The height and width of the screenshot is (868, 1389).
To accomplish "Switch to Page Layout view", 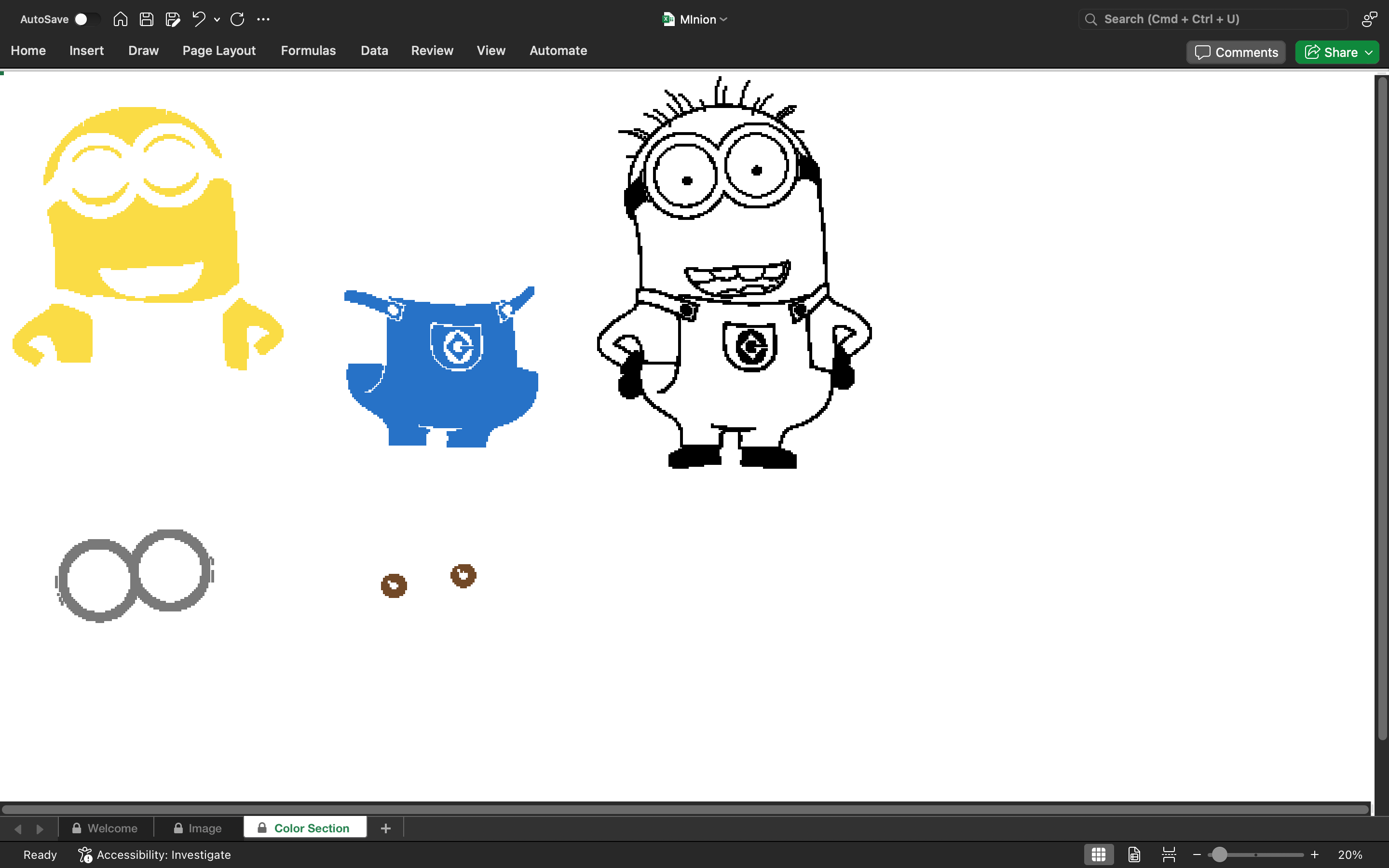I will click(x=1134, y=855).
